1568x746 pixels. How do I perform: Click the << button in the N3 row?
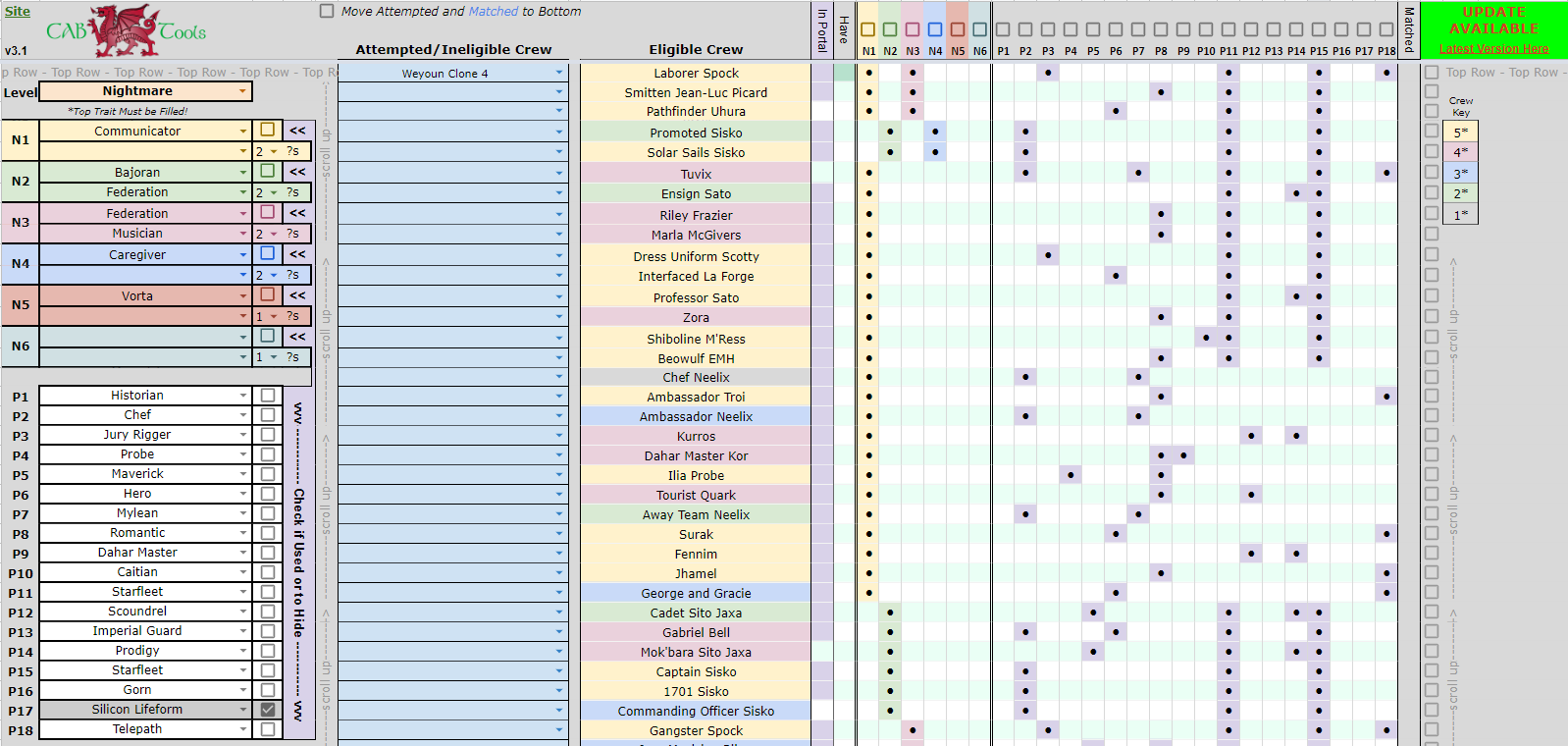(x=297, y=213)
